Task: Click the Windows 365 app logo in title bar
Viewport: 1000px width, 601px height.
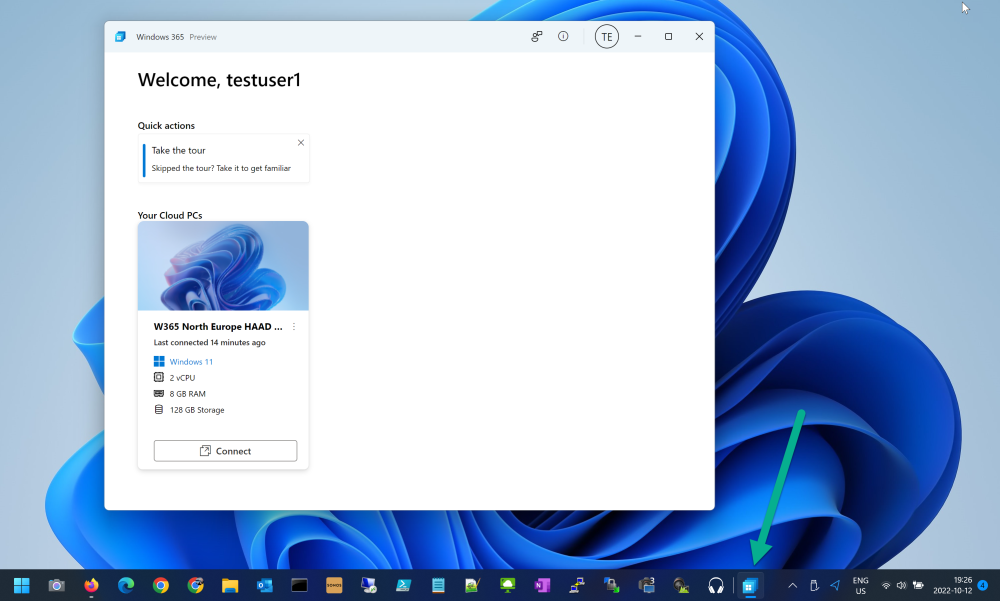Action: click(x=121, y=36)
